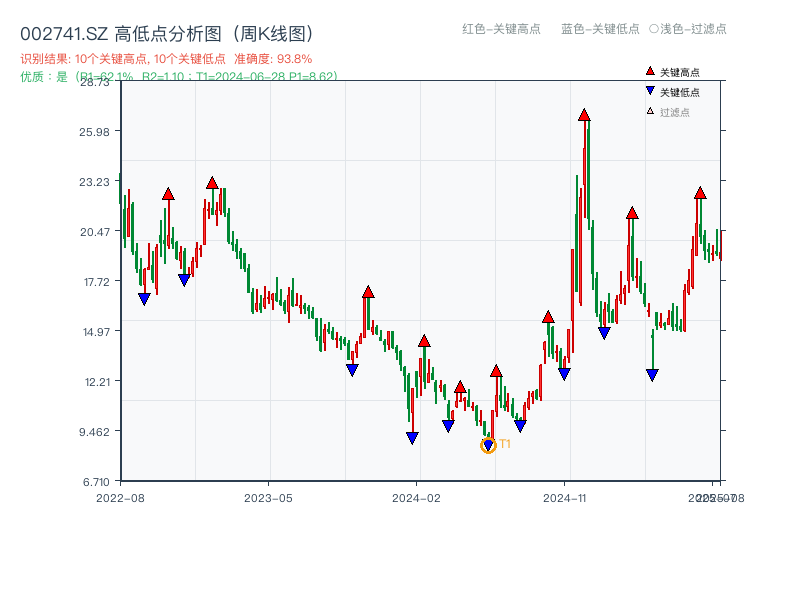Click the first red peak marker near 2022-08
Screen dimensions: 800x600
(x=167, y=193)
